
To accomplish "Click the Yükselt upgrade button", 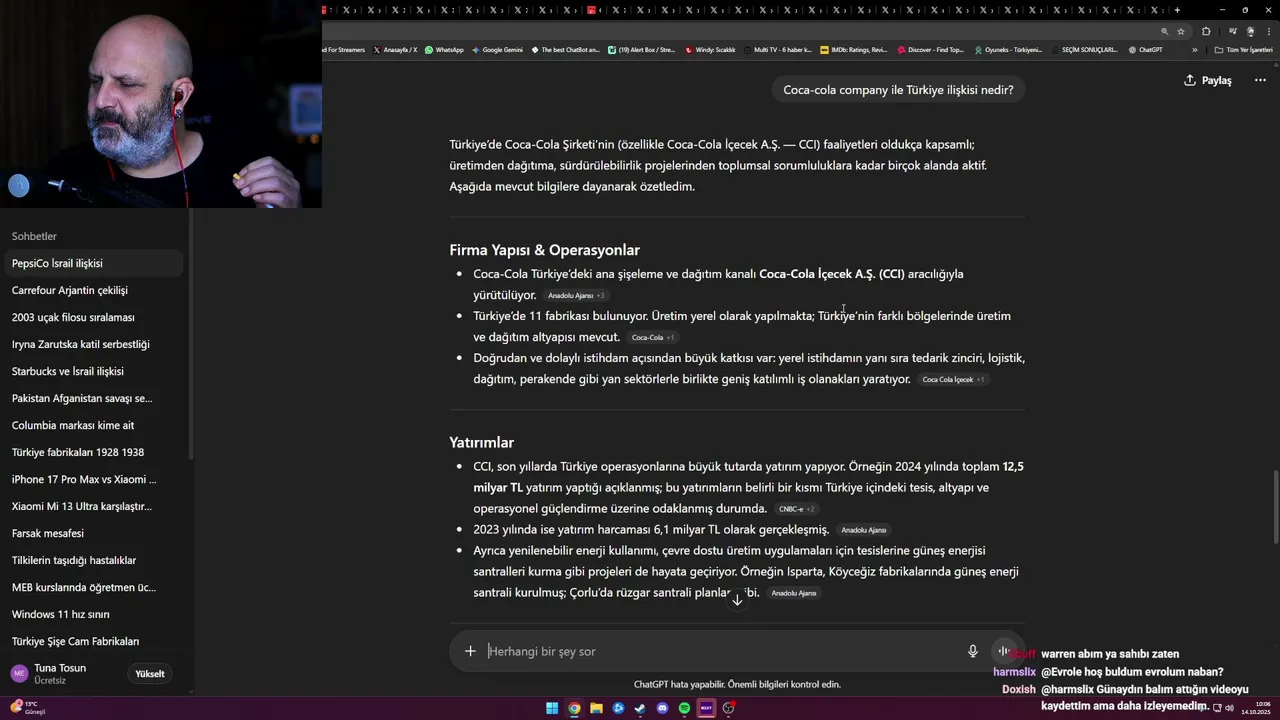I will (150, 674).
